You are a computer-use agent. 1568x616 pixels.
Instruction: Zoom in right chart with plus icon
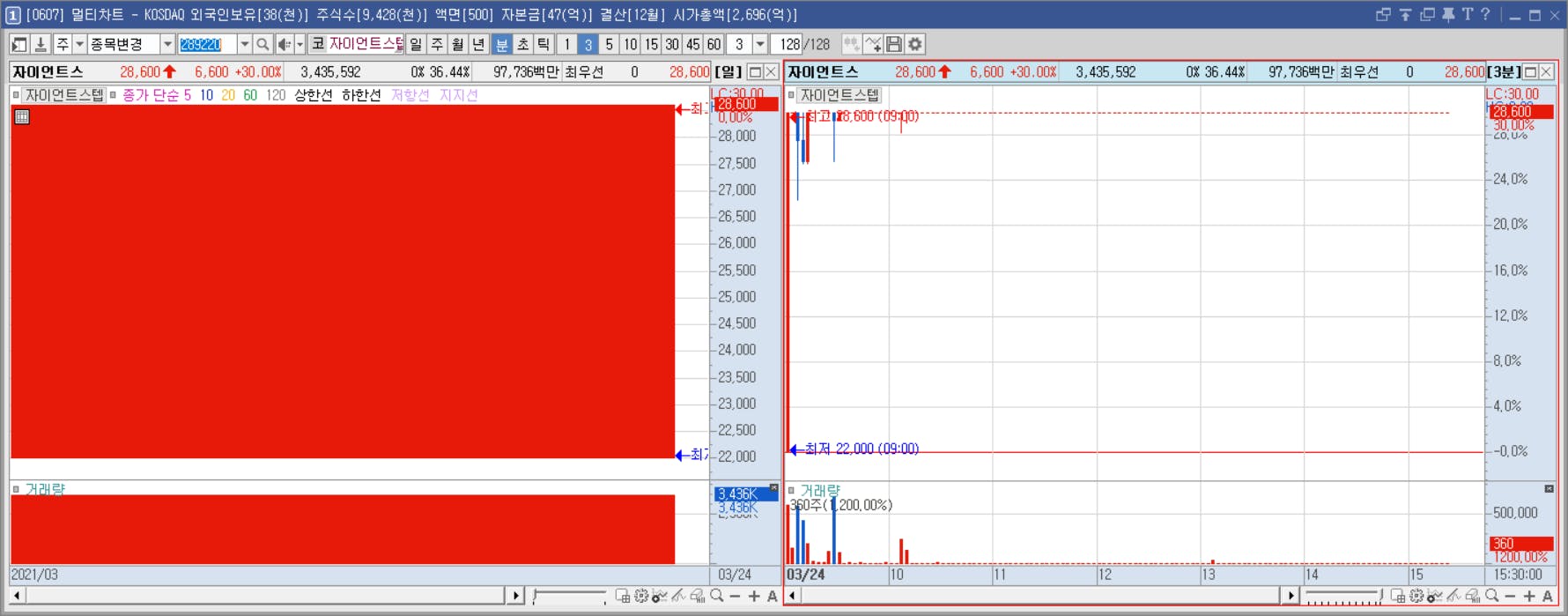[x=1529, y=597]
